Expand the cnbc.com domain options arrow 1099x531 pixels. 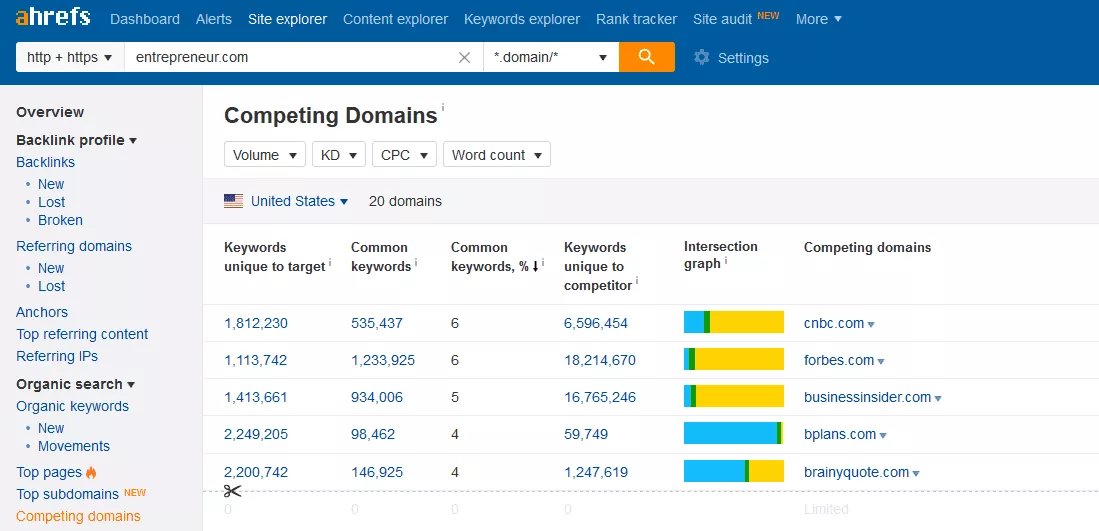(x=871, y=325)
